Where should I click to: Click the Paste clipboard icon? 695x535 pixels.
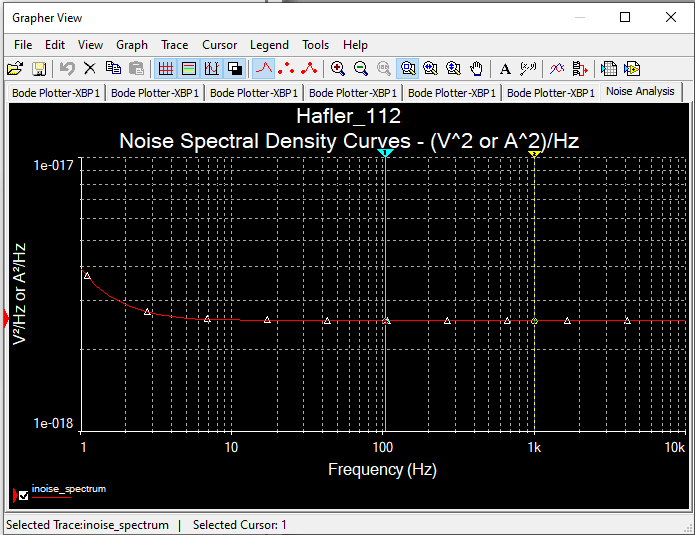pos(137,69)
